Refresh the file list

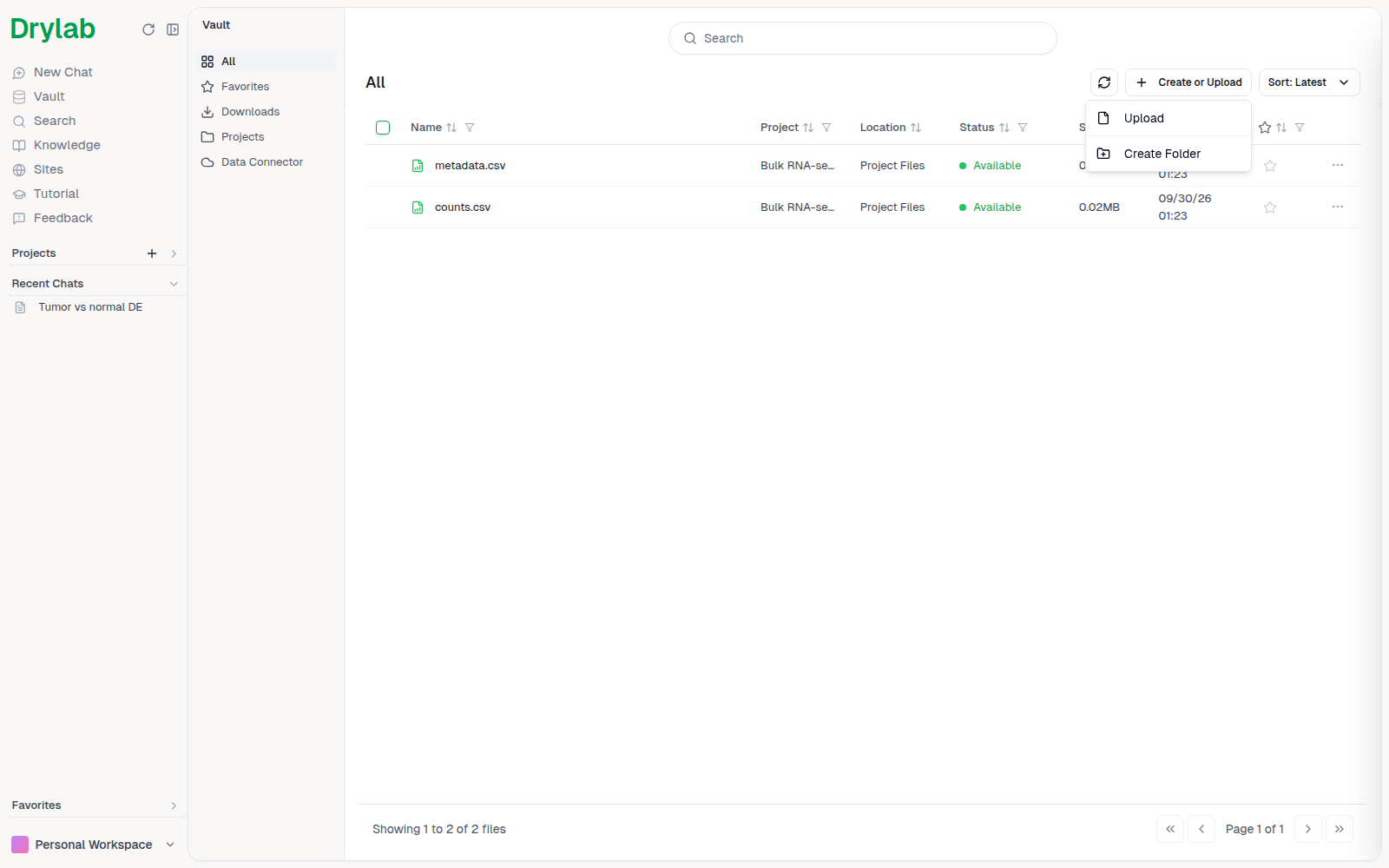tap(1104, 82)
